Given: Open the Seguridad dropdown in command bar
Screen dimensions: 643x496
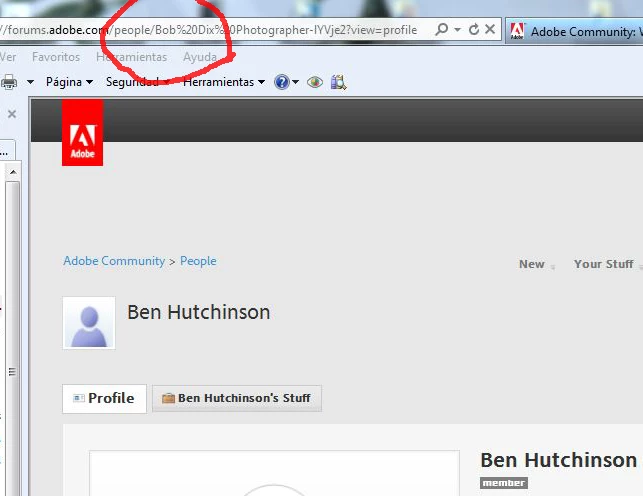Looking at the screenshot, I should (x=138, y=82).
